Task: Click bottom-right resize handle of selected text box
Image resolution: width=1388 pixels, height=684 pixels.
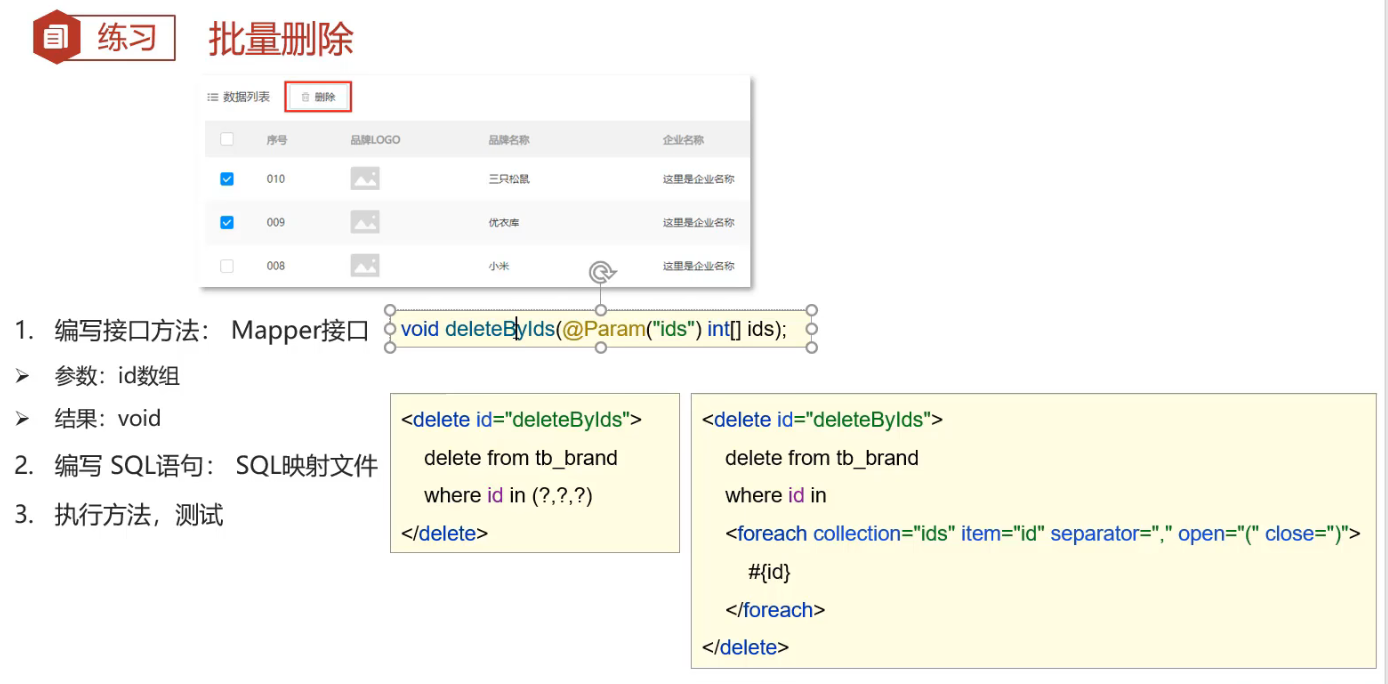Action: (x=812, y=347)
